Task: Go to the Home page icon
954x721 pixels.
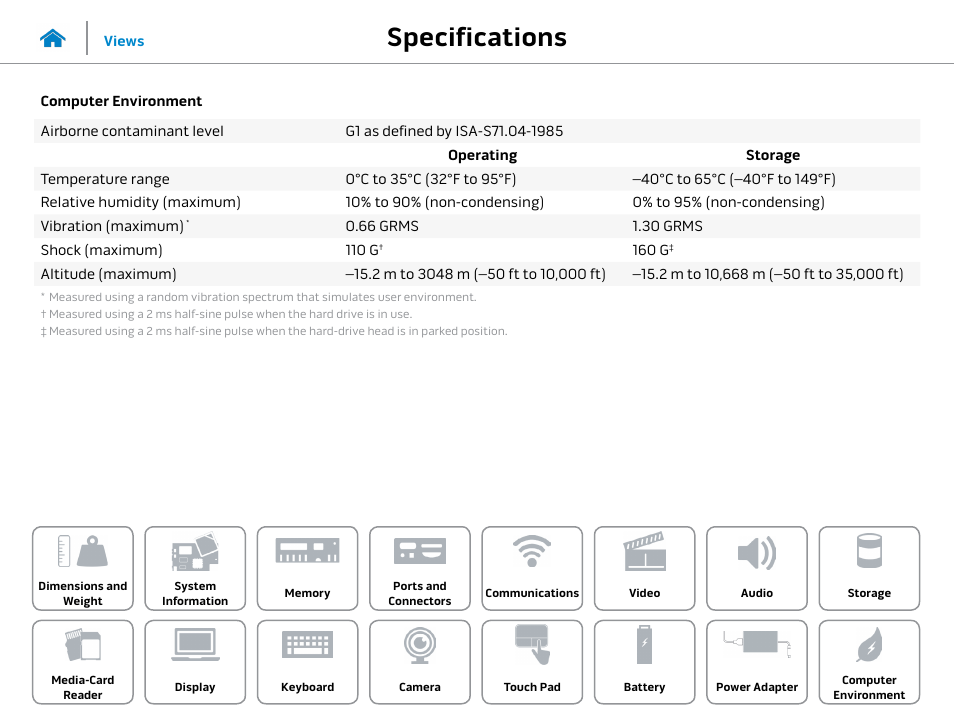Action: pos(53,39)
